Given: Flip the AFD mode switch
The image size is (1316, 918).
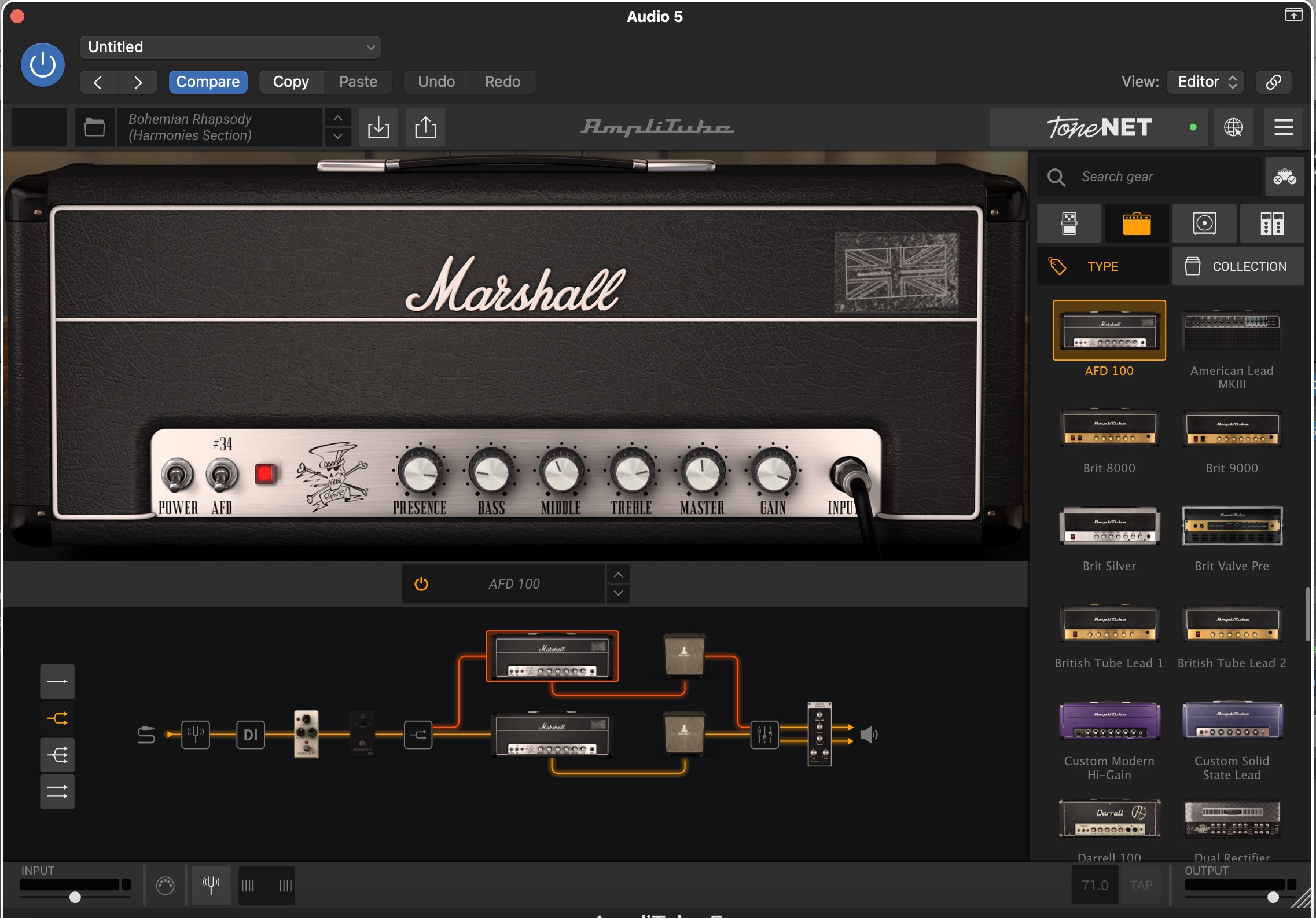Looking at the screenshot, I should tap(222, 475).
